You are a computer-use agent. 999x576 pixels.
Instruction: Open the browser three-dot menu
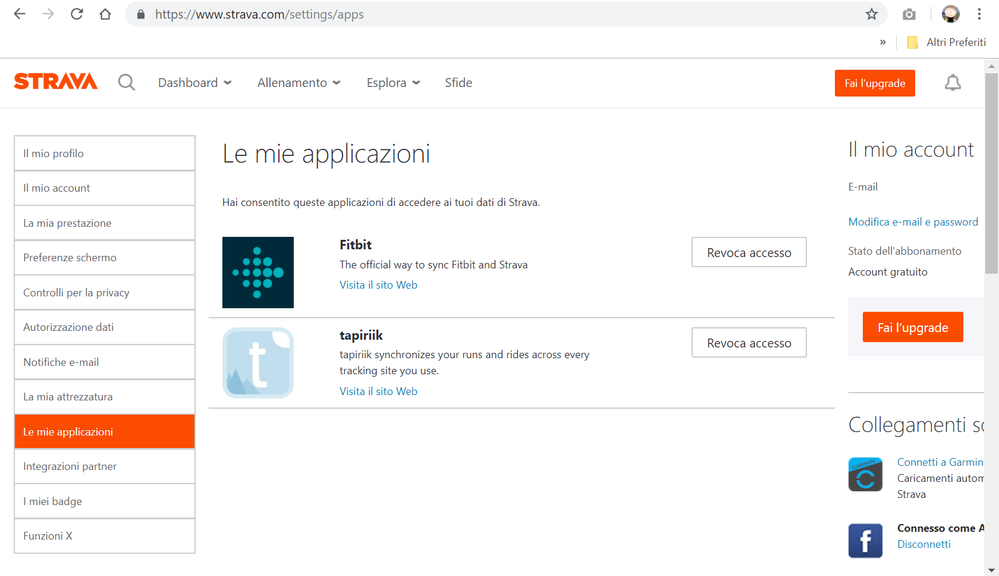coord(979,14)
